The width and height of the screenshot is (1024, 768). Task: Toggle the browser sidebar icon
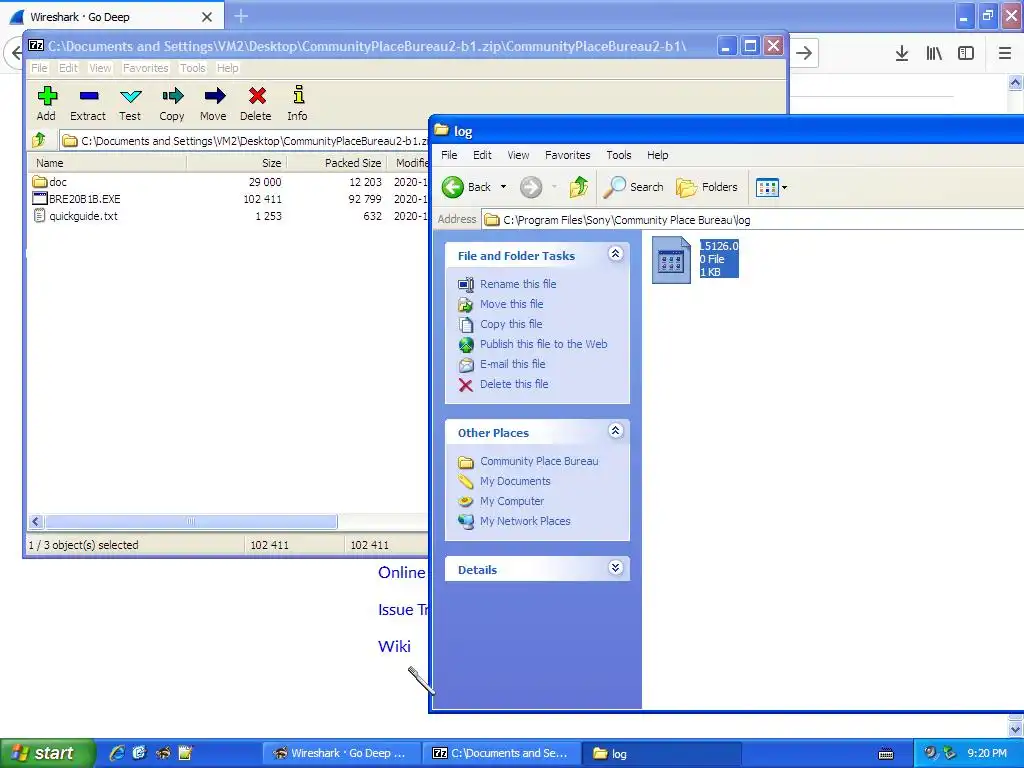coord(966,53)
